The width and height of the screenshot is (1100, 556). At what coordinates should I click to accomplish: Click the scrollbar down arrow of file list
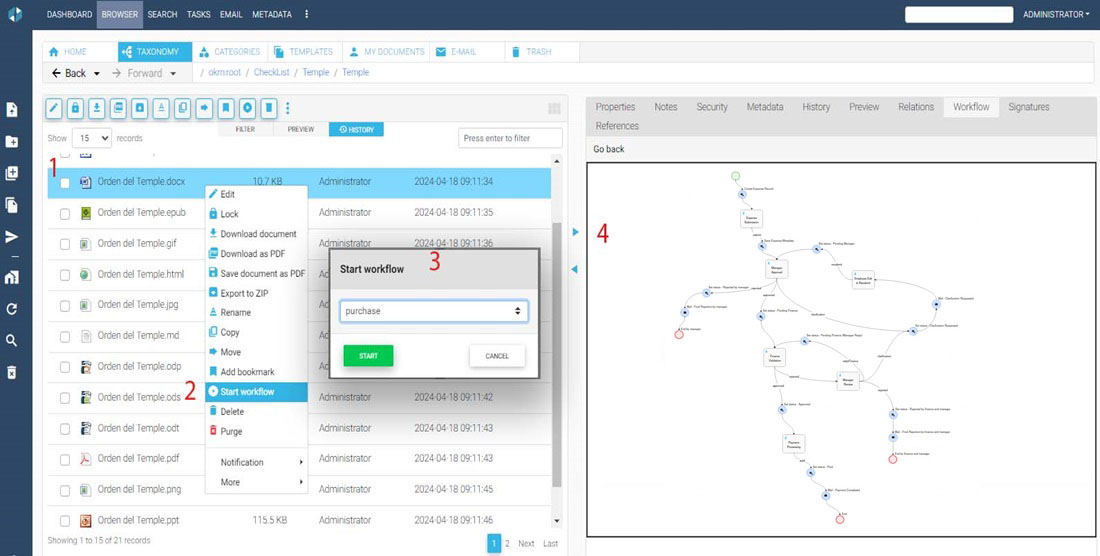click(x=557, y=521)
